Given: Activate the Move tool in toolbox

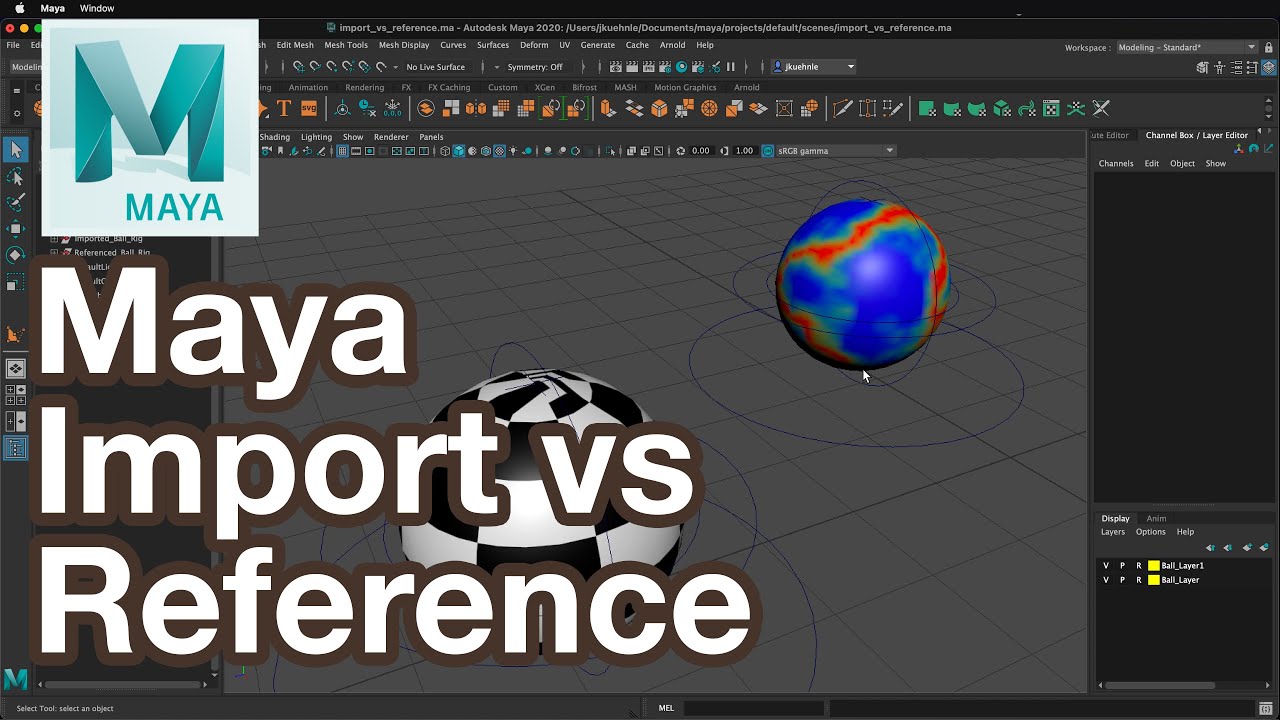Looking at the screenshot, I should 16,229.
